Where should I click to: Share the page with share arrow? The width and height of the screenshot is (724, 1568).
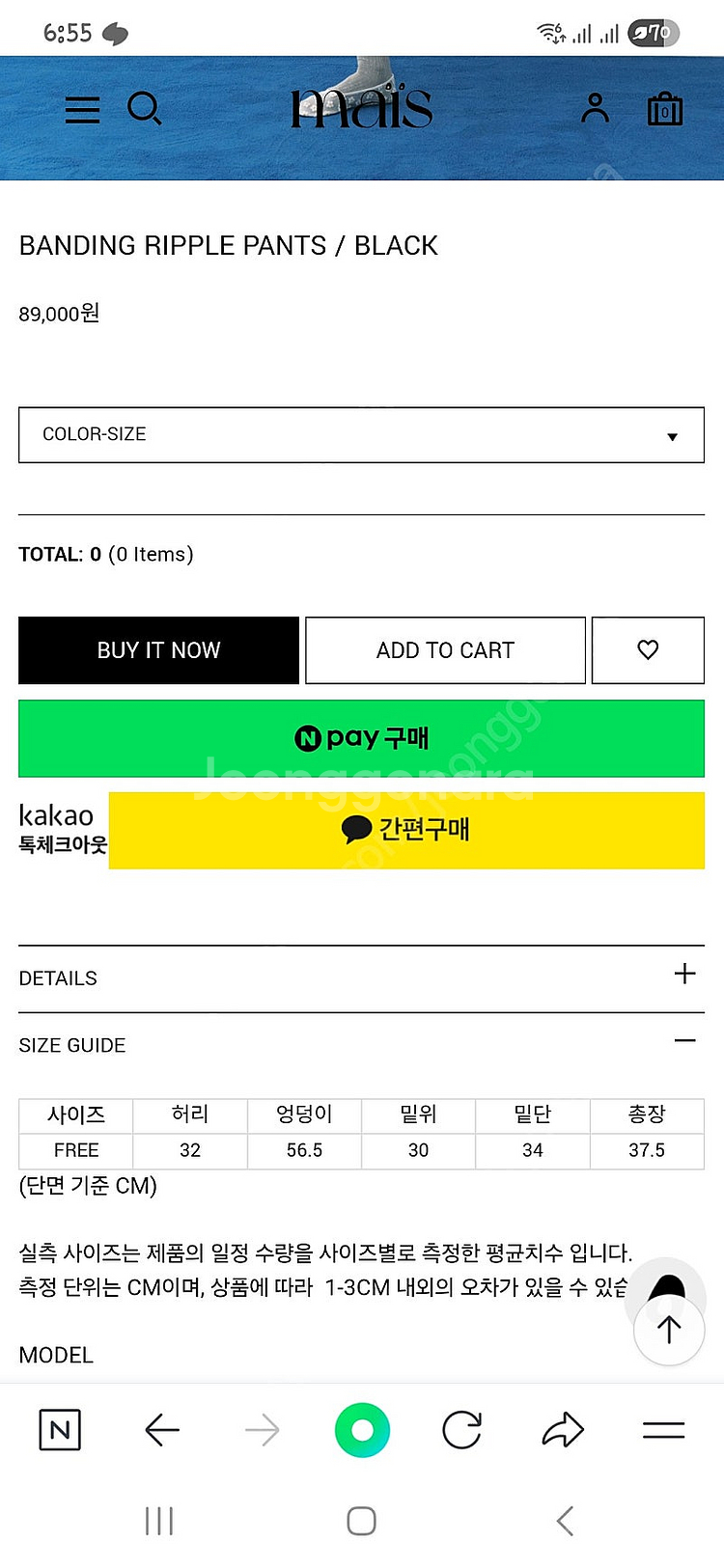pos(563,1430)
